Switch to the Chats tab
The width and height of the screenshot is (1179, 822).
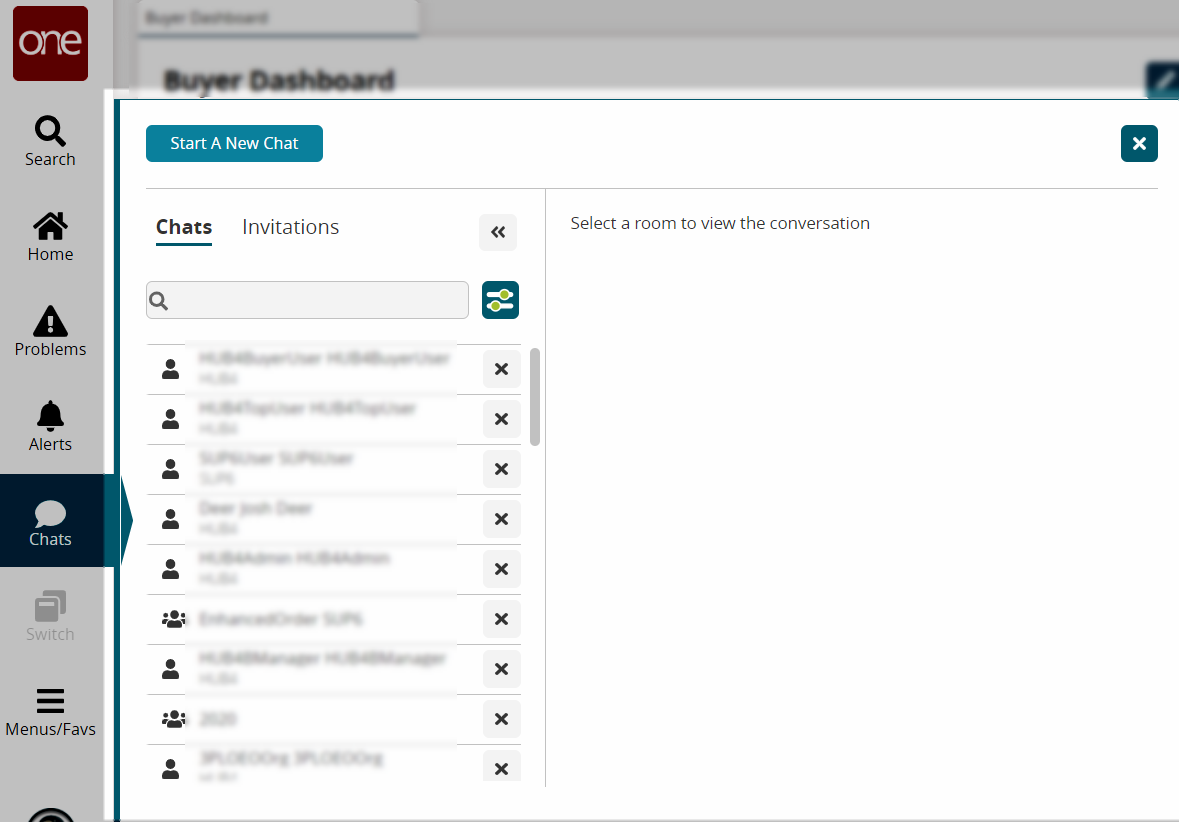tap(184, 227)
